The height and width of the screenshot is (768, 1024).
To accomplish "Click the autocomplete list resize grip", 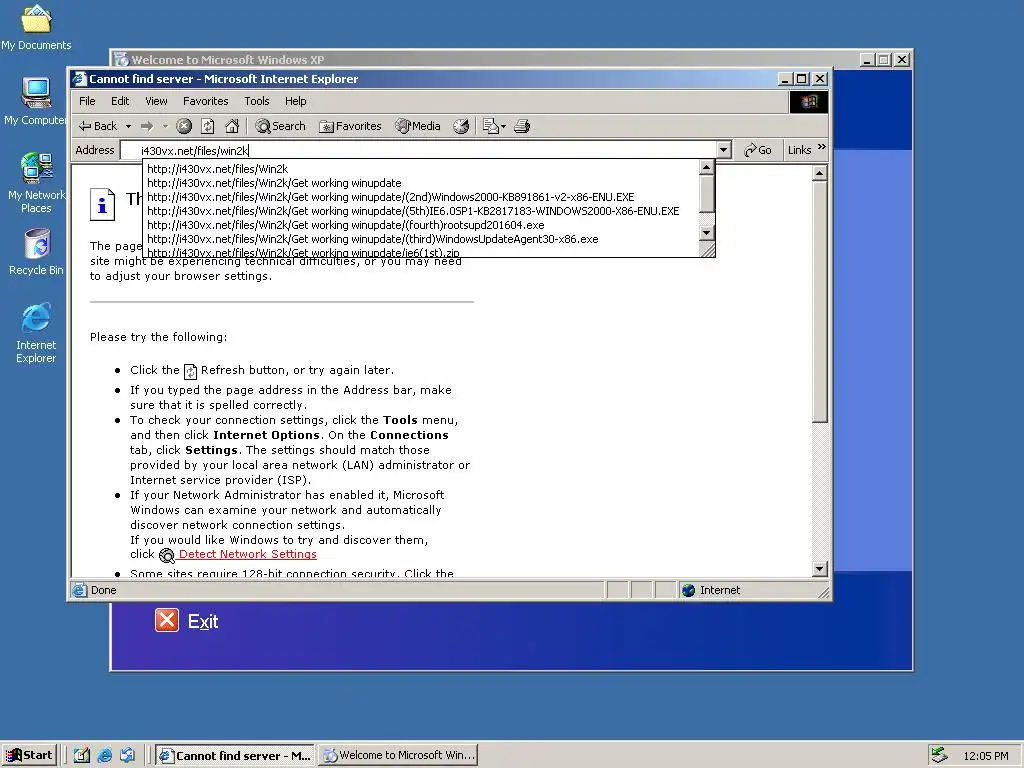I will tap(708, 249).
